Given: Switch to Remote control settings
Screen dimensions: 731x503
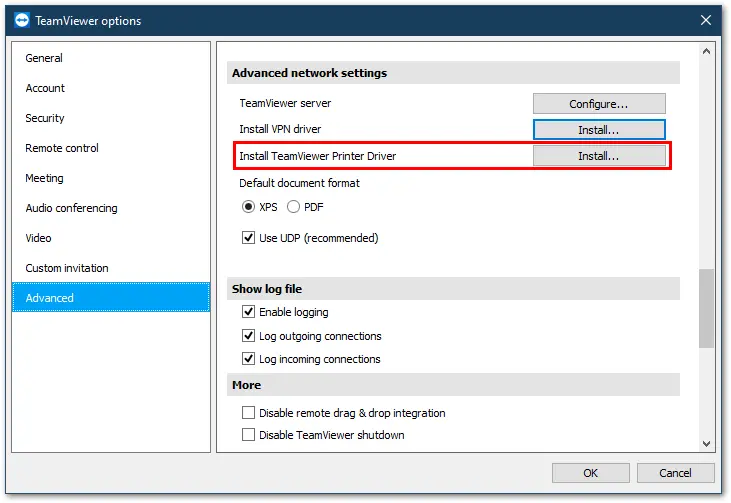Looking at the screenshot, I should (62, 148).
